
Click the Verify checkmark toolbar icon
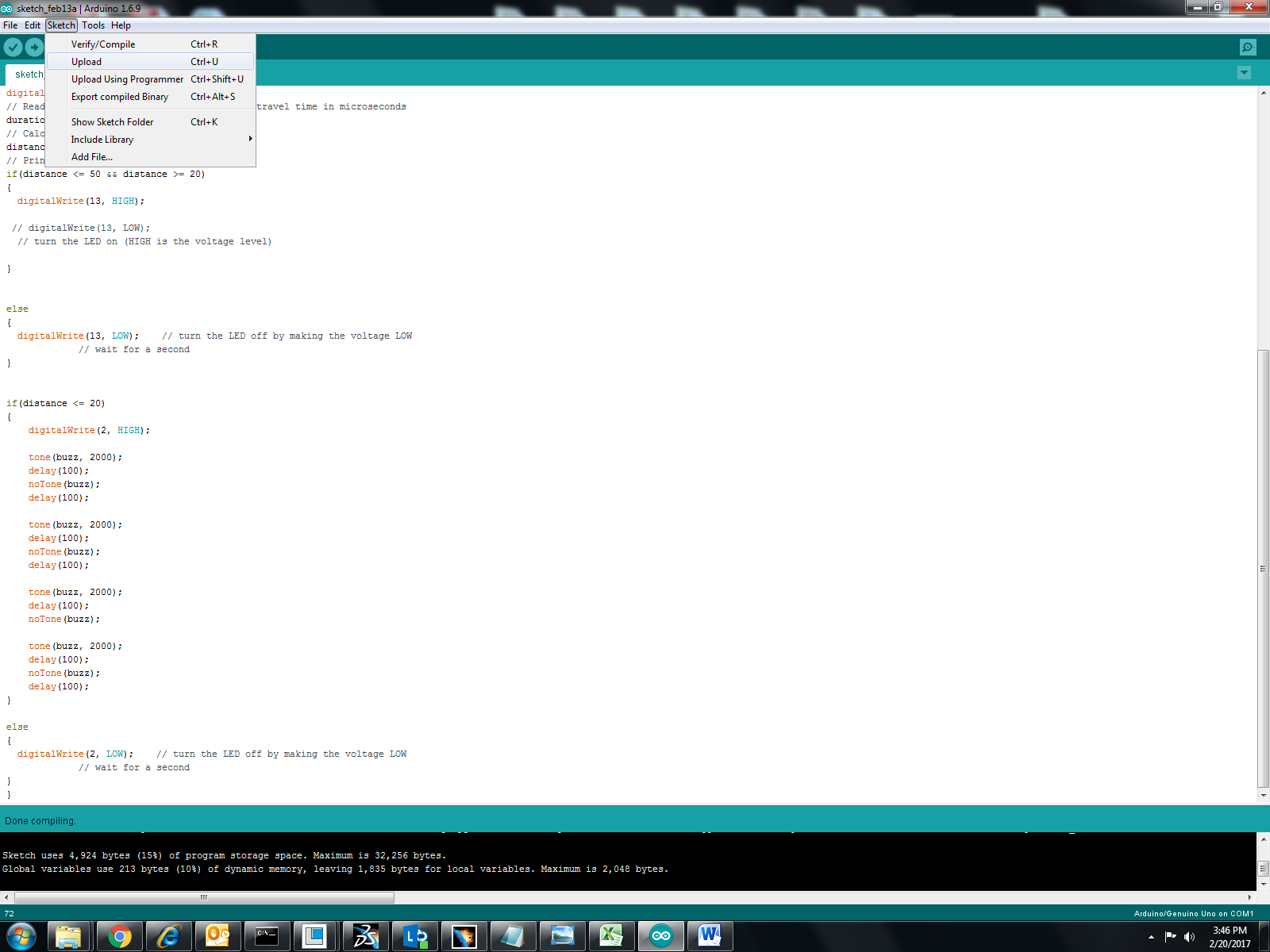click(x=13, y=48)
